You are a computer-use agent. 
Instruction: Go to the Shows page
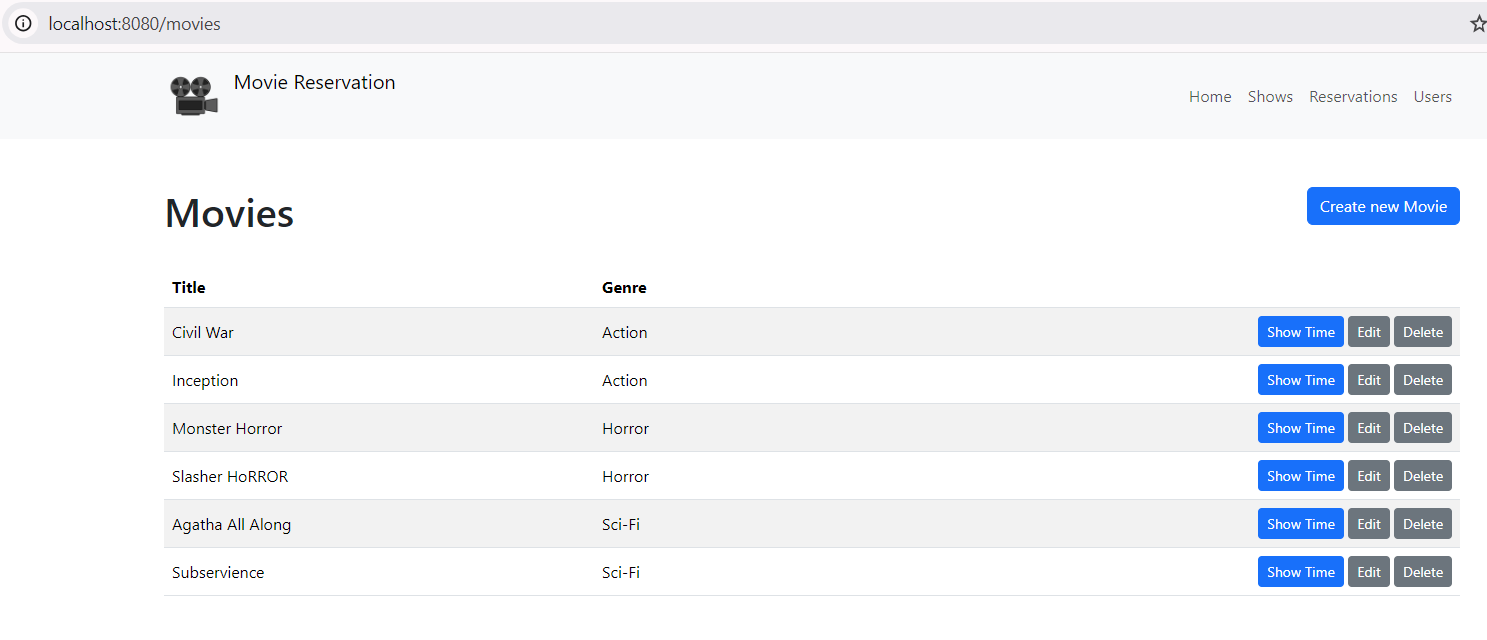point(1270,97)
